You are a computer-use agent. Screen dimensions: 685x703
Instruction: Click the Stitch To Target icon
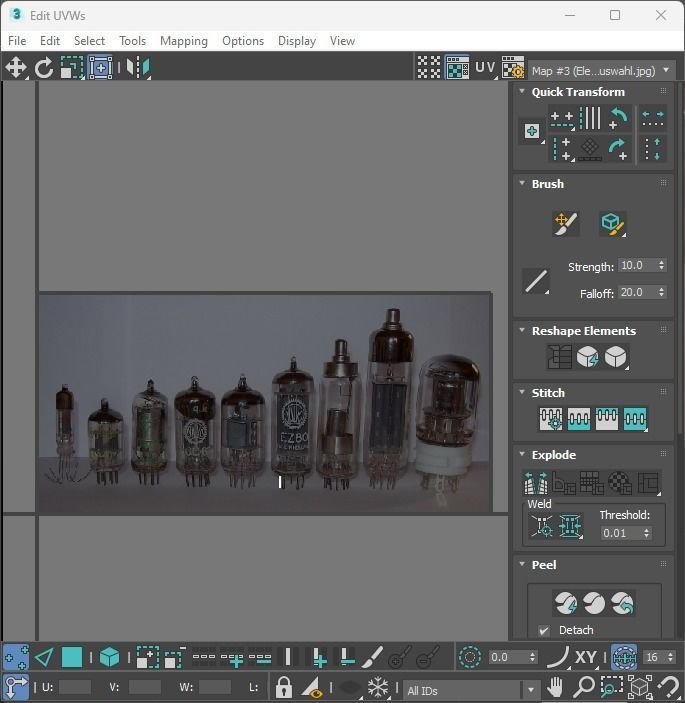pos(551,419)
